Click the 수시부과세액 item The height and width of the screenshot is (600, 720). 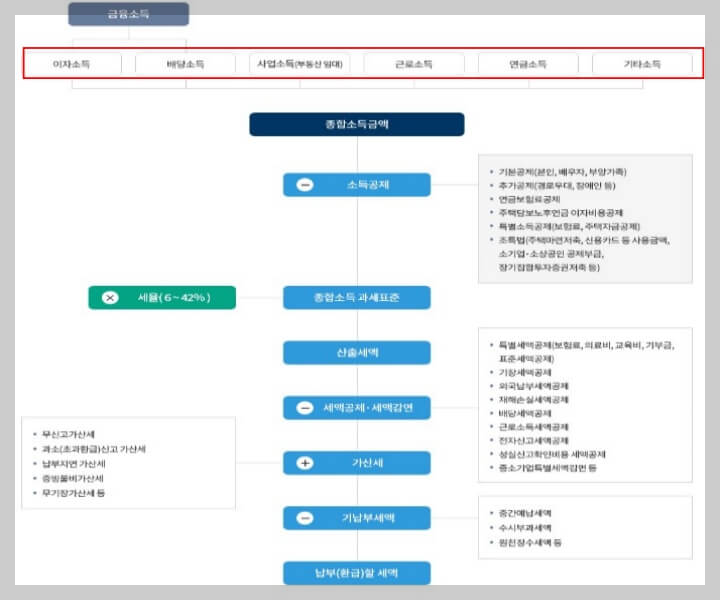pos(525,528)
